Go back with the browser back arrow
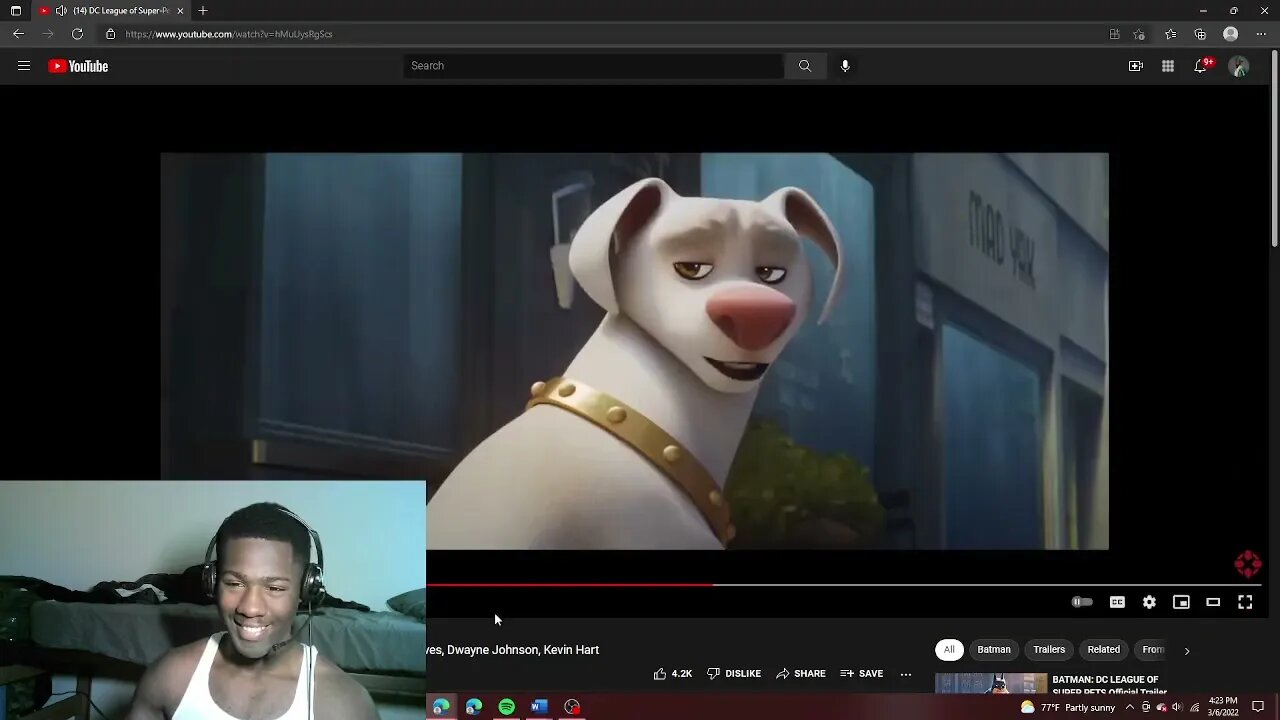Image resolution: width=1280 pixels, height=720 pixels. pyautogui.click(x=18, y=34)
